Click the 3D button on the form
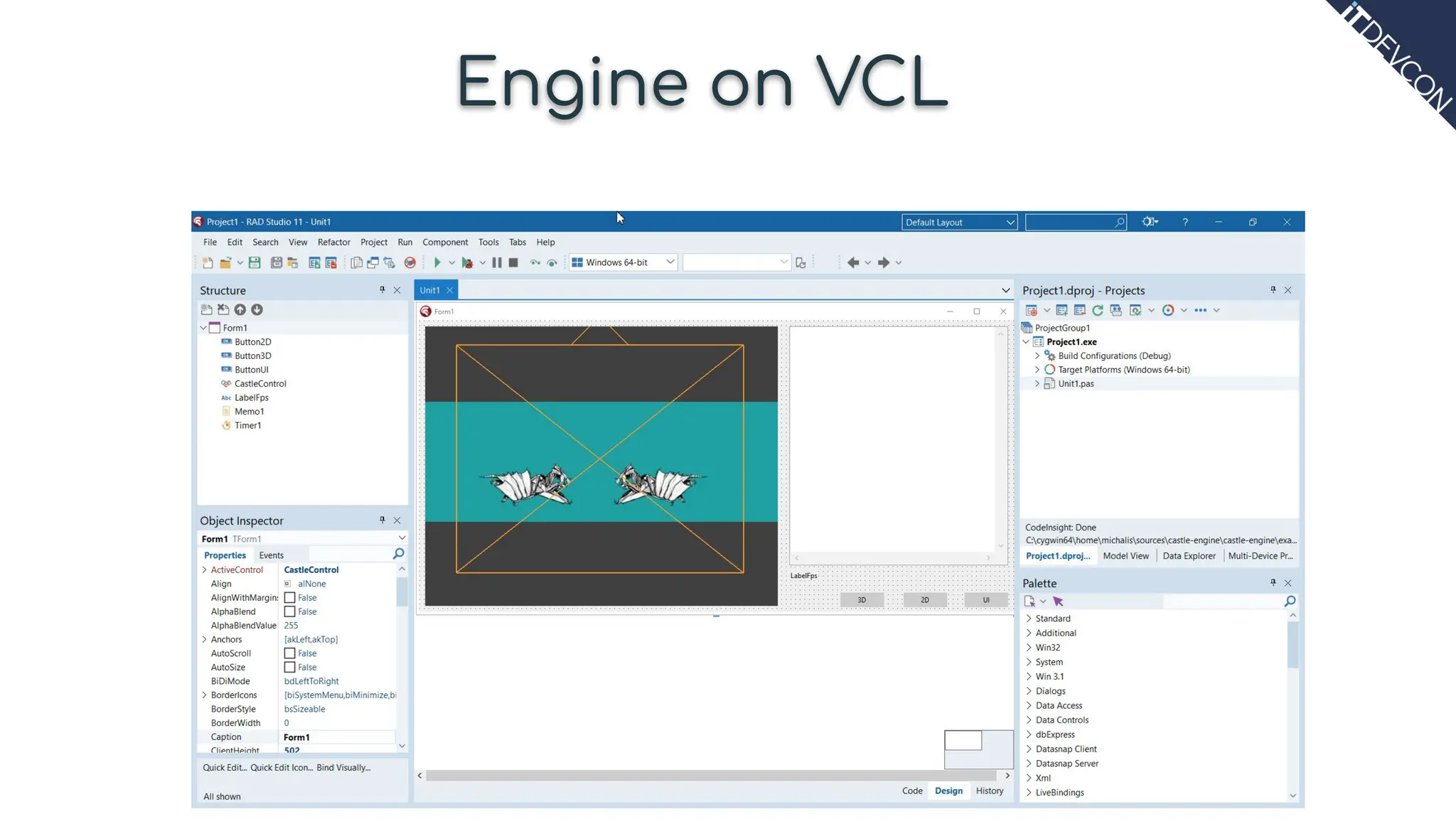The height and width of the screenshot is (819, 1456). pos(862,600)
